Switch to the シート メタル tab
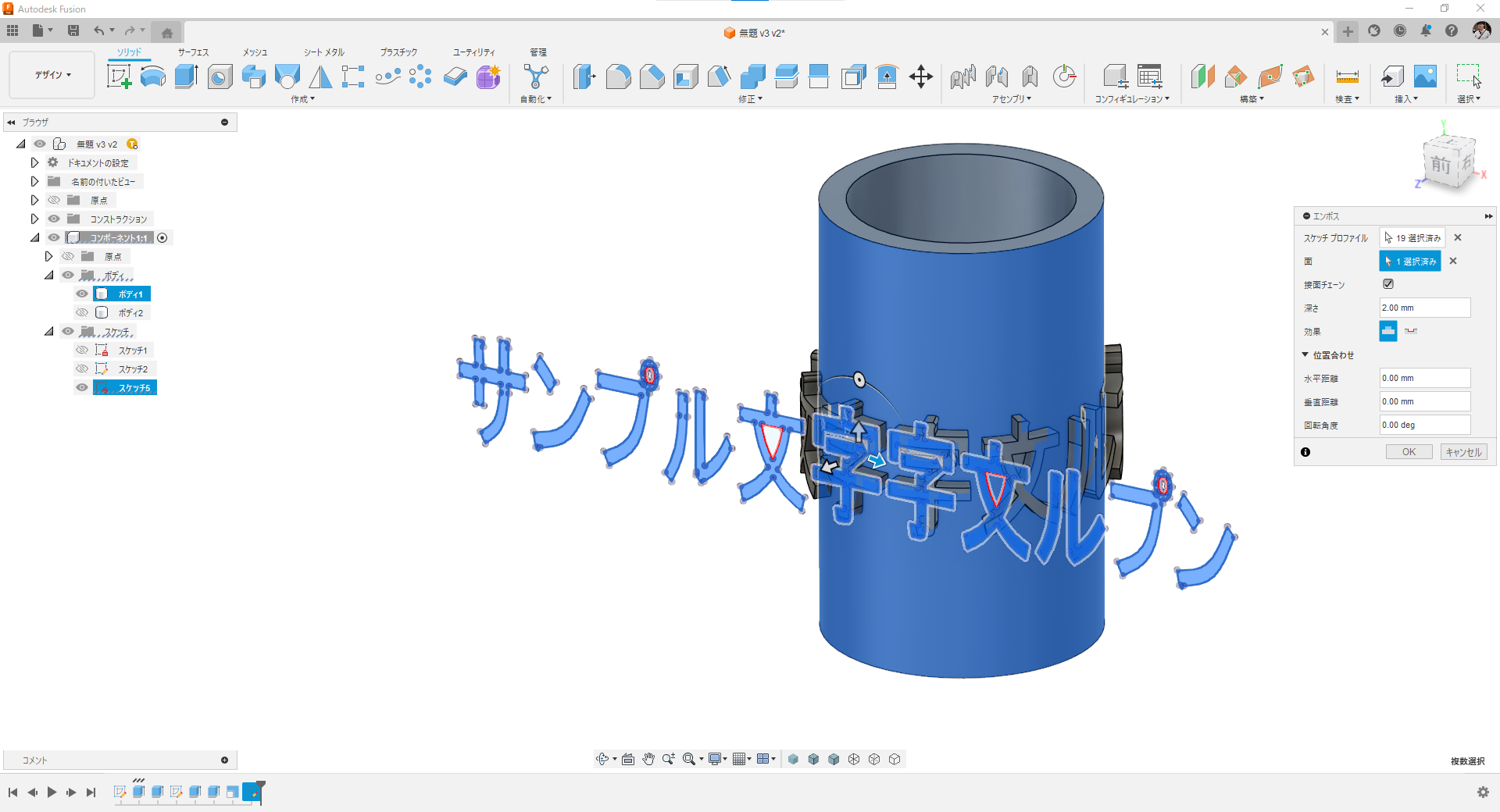Viewport: 1500px width, 812px height. point(324,52)
